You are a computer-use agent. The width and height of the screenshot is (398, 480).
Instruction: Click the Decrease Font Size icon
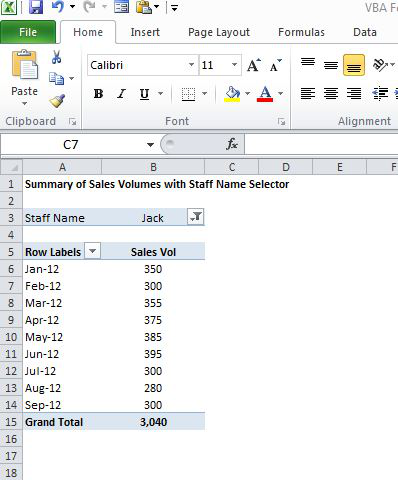(x=276, y=65)
